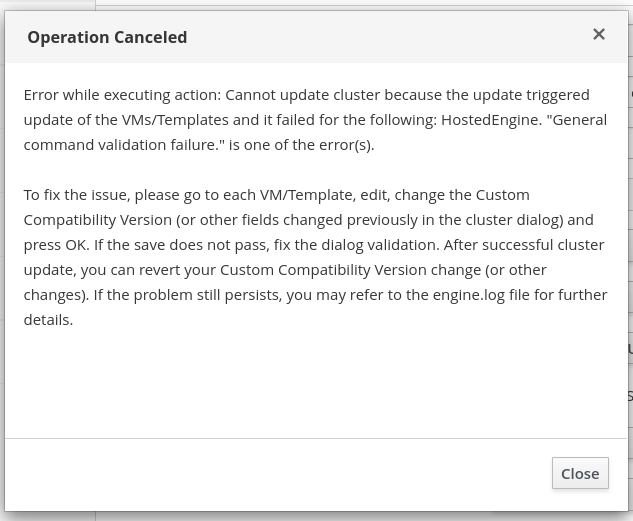This screenshot has height=521, width=633.
Task: Dismiss the dialog with the X icon
Action: 599,34
